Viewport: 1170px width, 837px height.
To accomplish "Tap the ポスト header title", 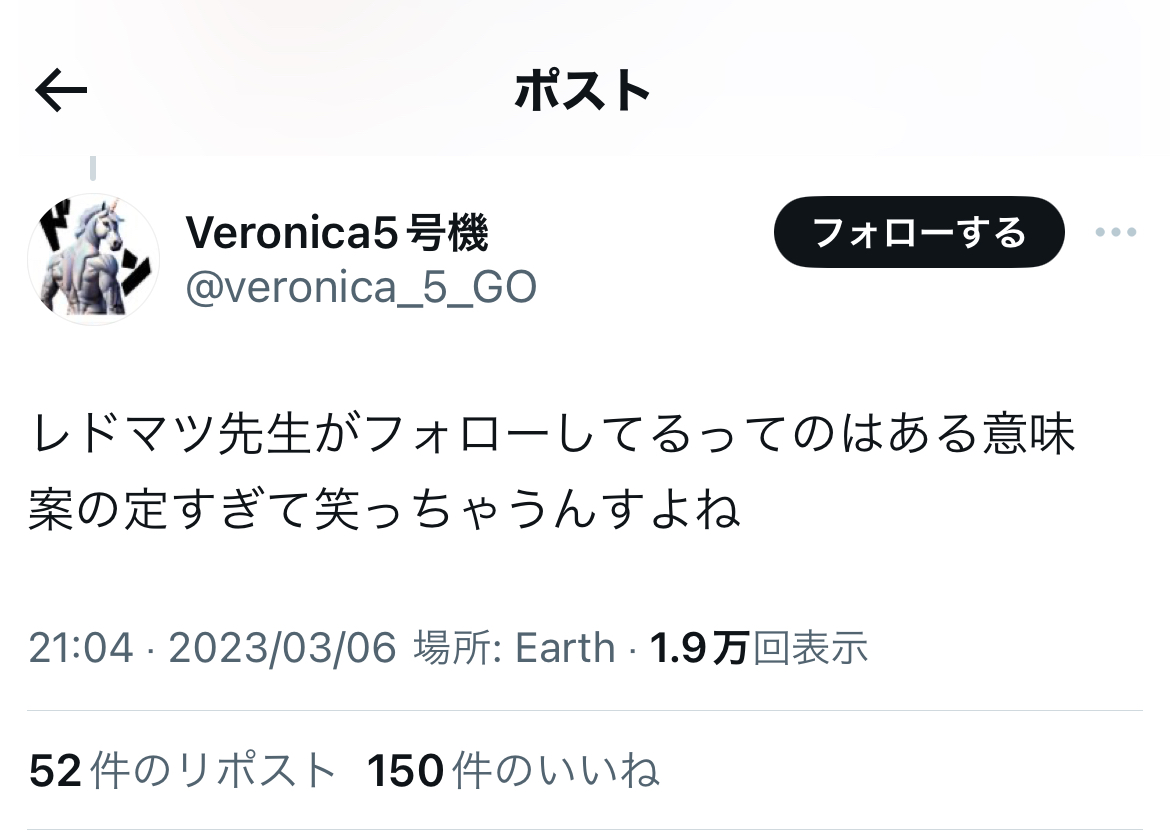I will pyautogui.click(x=583, y=90).
